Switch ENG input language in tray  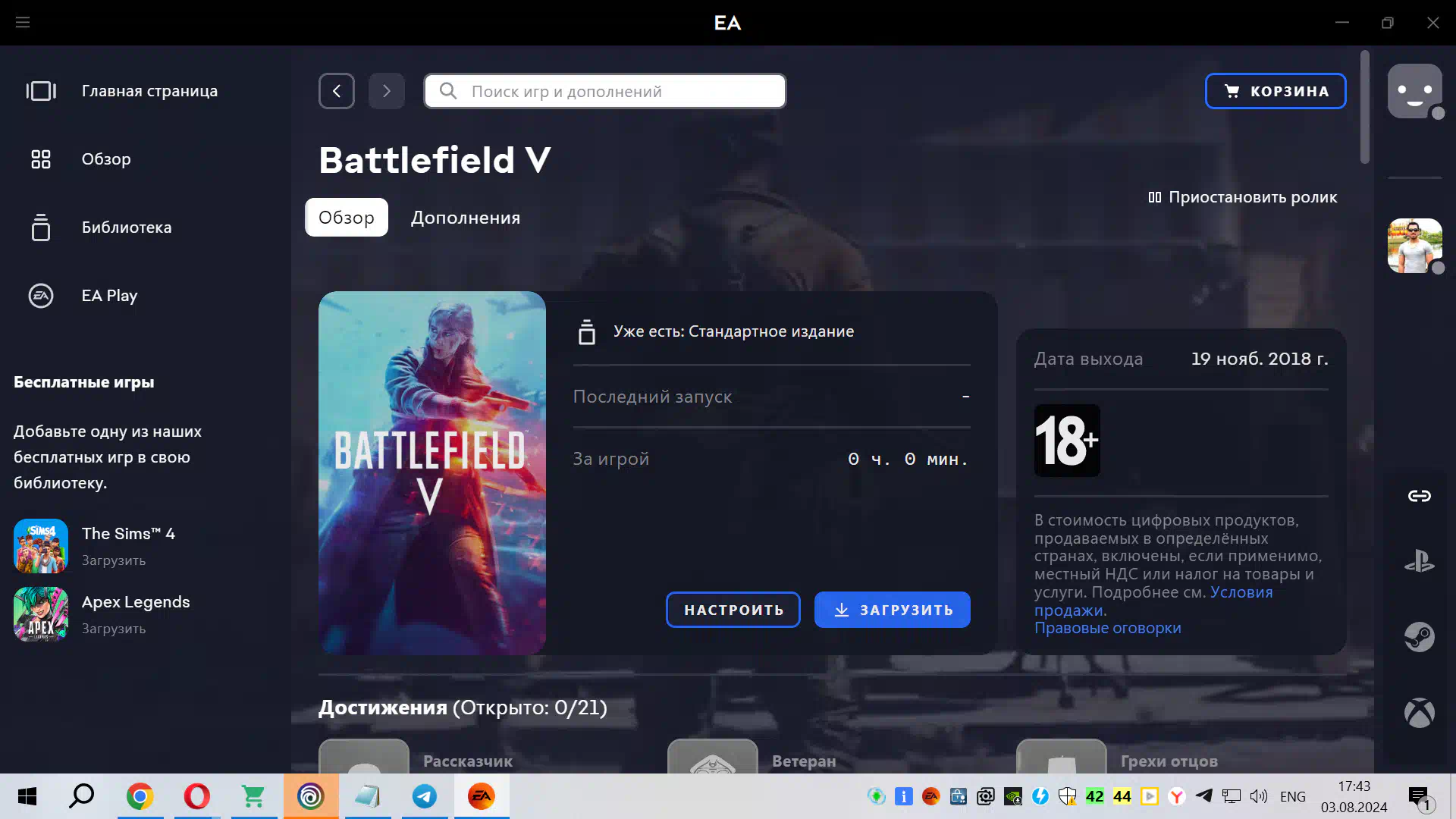pyautogui.click(x=1293, y=796)
